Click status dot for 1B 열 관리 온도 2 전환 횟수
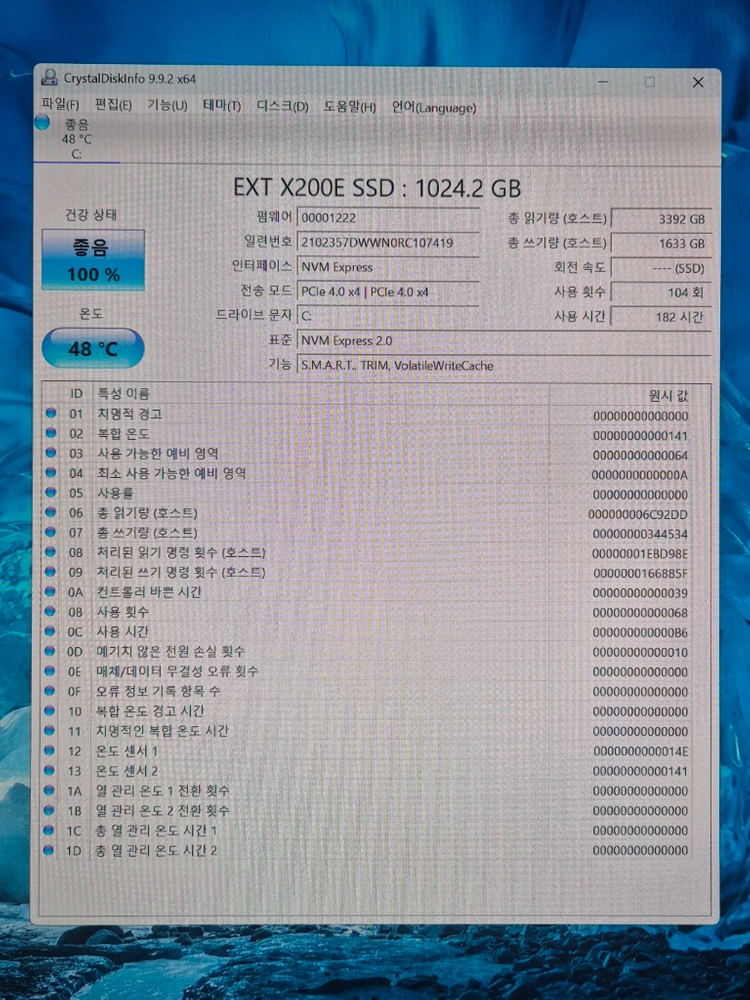This screenshot has width=750, height=1000. (50, 810)
